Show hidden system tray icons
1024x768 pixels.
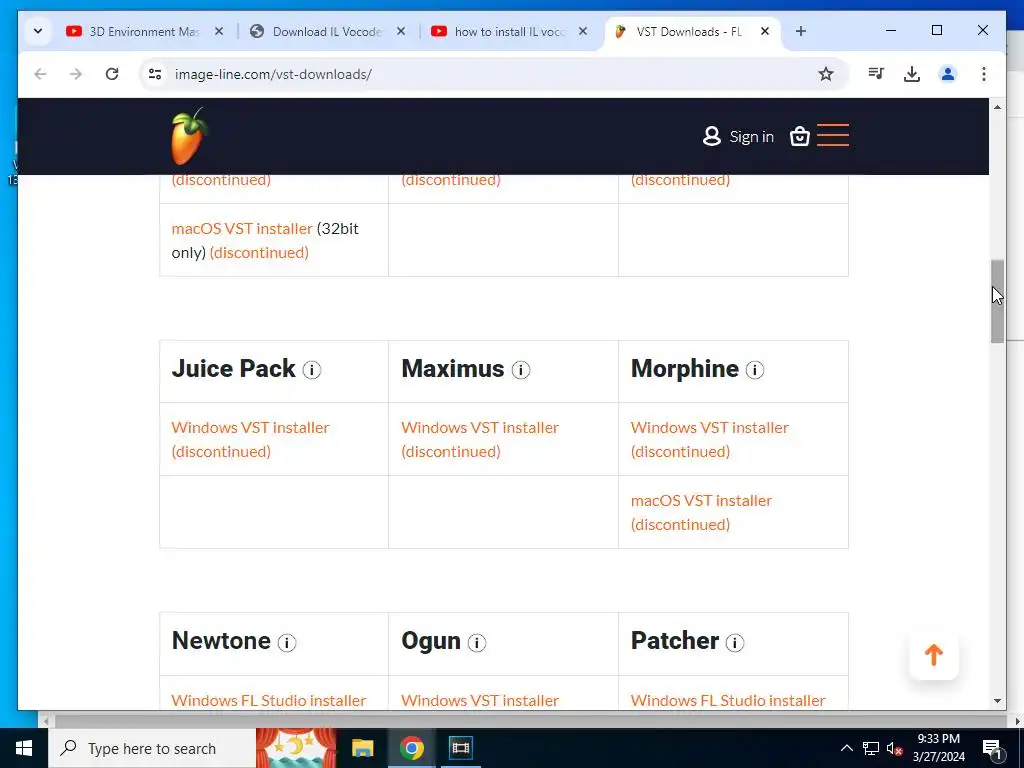tap(846, 748)
